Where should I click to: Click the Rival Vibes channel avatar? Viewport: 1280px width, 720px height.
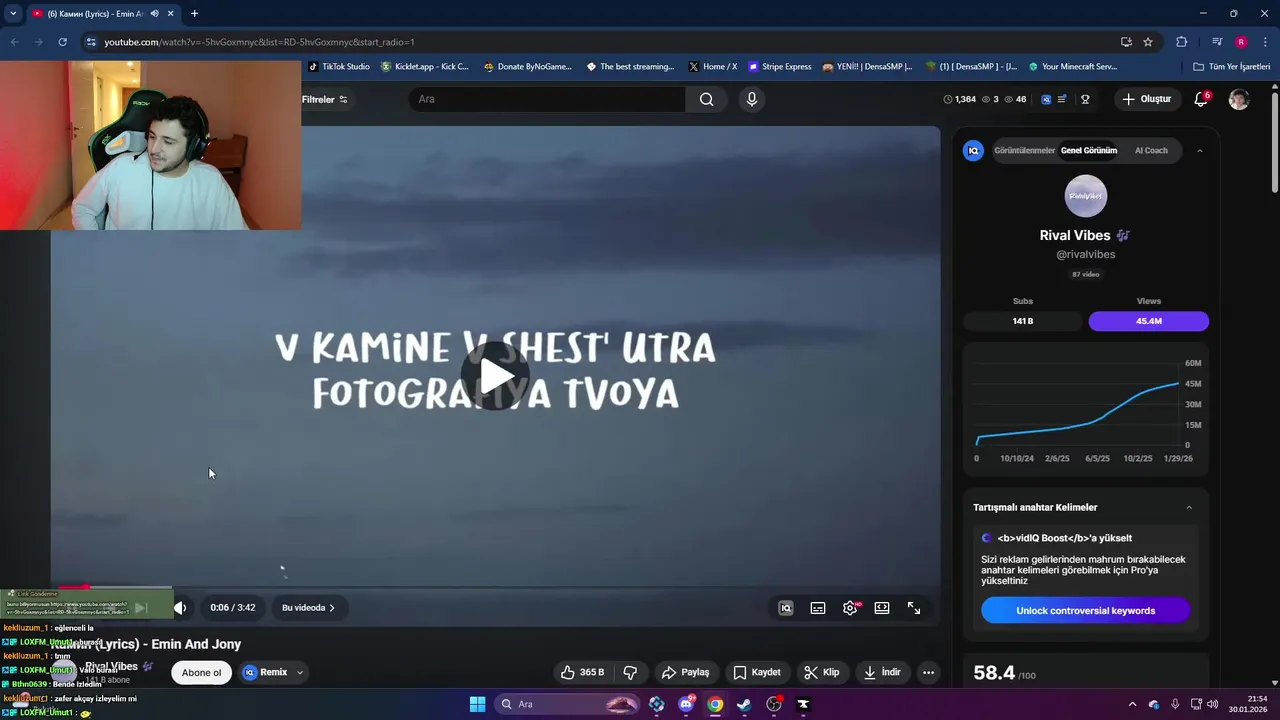coord(1086,196)
